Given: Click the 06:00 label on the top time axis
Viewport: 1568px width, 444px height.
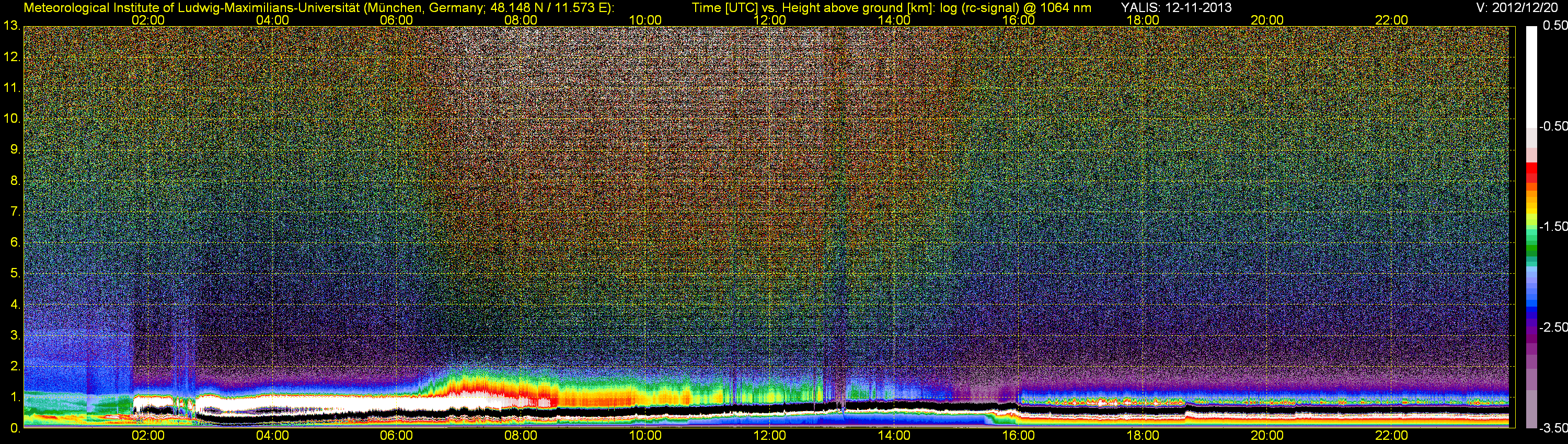Looking at the screenshot, I should coord(396,20).
